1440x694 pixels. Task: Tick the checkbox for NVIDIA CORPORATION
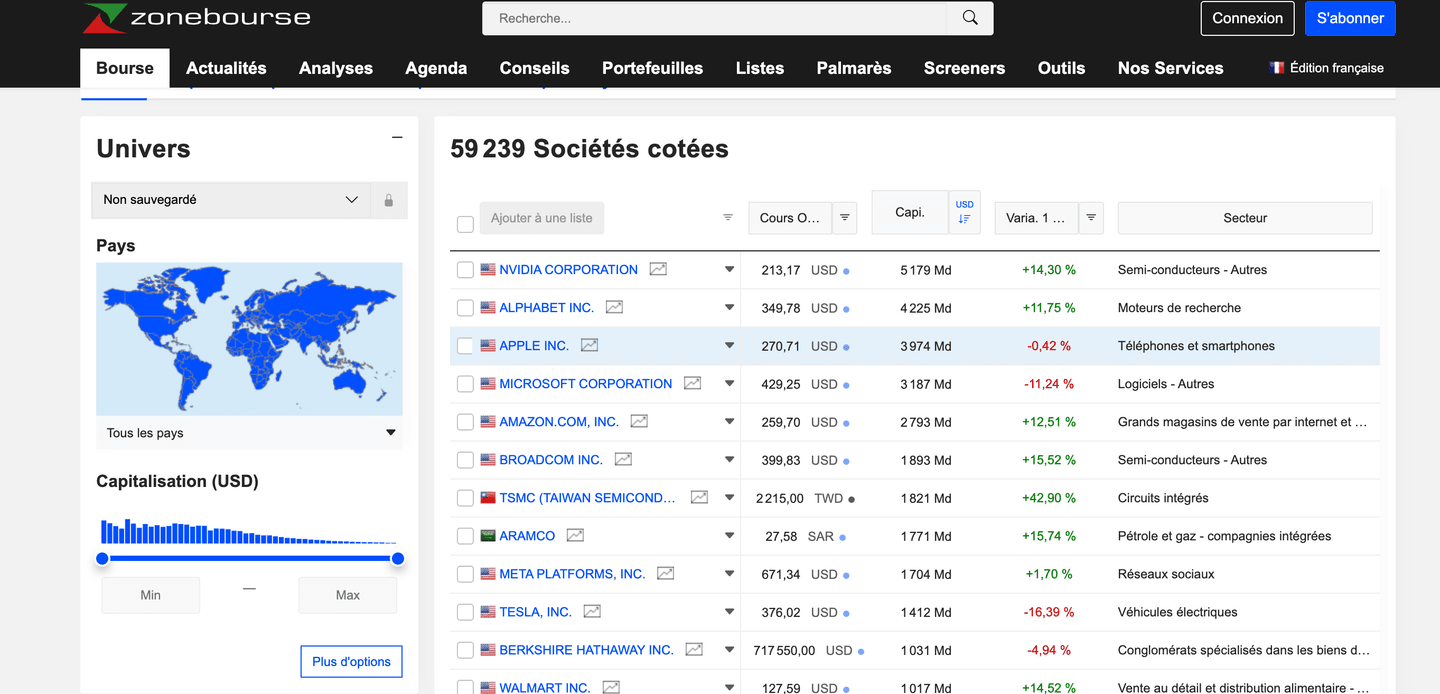465,270
